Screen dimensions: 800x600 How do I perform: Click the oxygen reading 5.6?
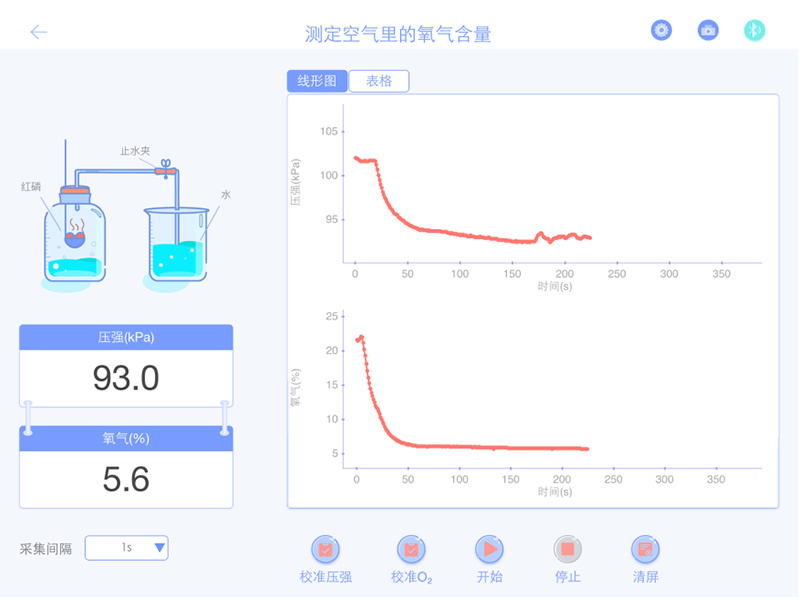(126, 479)
